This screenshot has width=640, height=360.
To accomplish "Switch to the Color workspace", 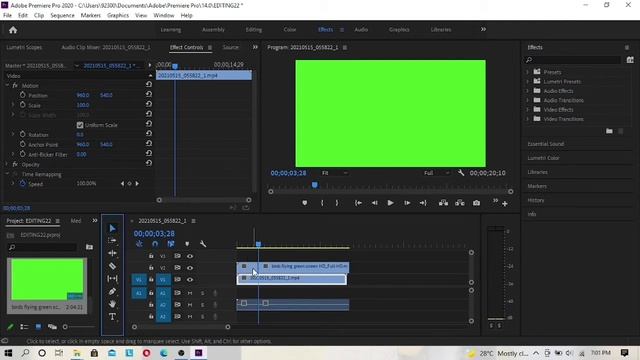I will pos(290,29).
